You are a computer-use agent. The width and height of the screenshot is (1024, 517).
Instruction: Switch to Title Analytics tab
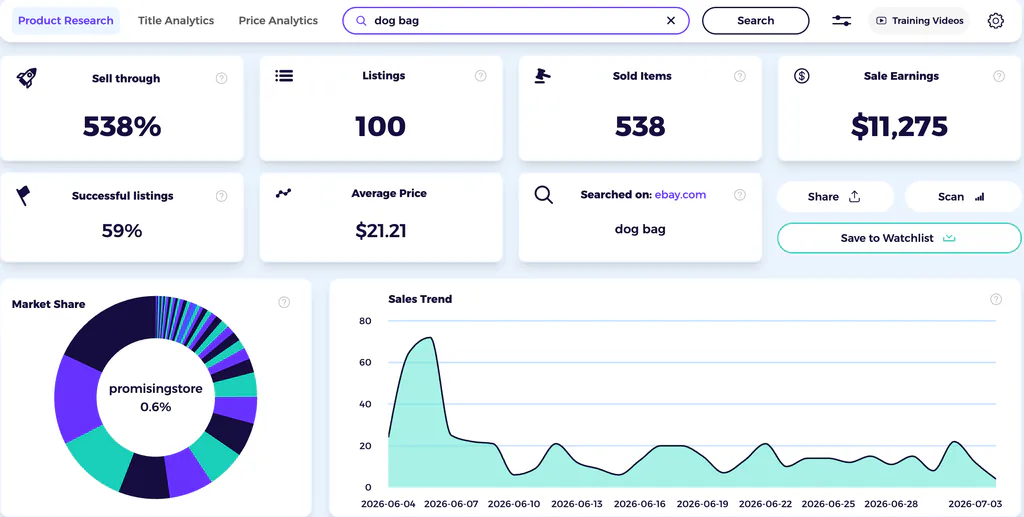[x=176, y=20]
